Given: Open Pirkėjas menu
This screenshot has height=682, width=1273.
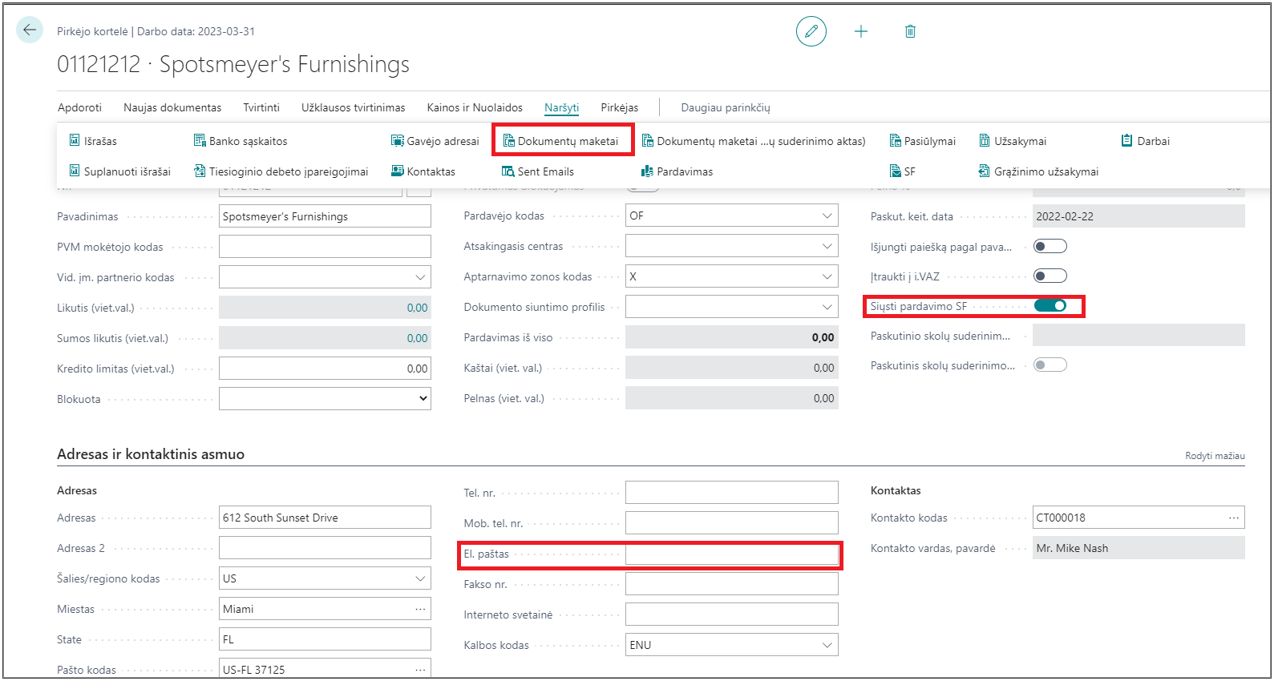Looking at the screenshot, I should coord(619,107).
